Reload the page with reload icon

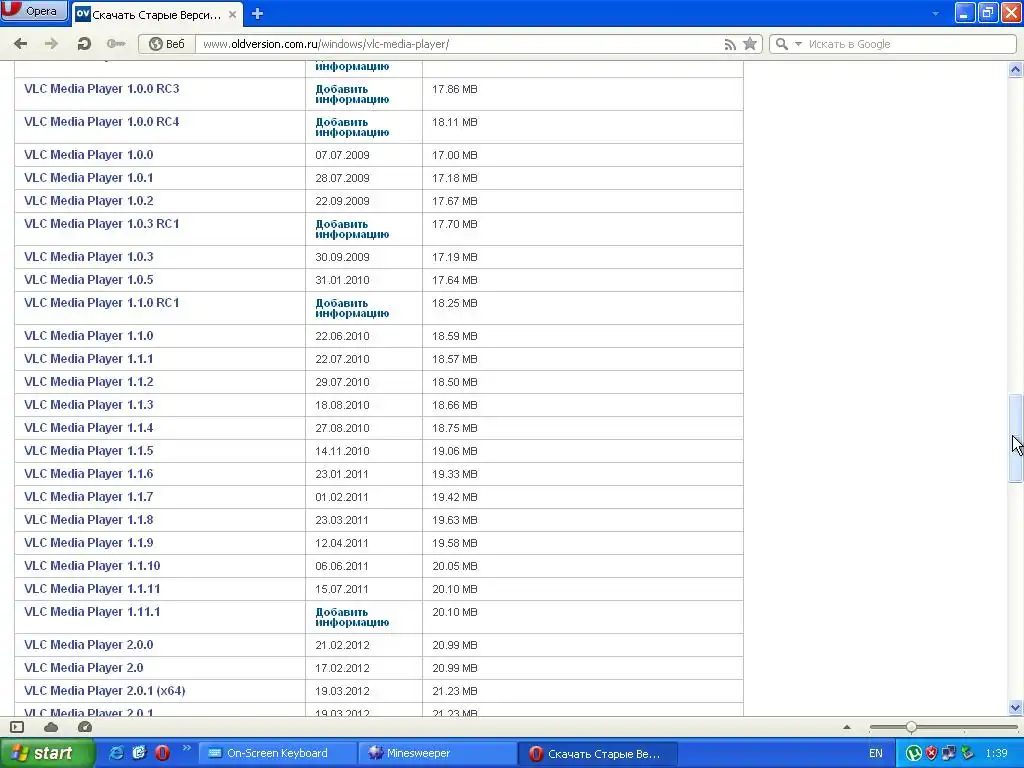click(x=84, y=44)
